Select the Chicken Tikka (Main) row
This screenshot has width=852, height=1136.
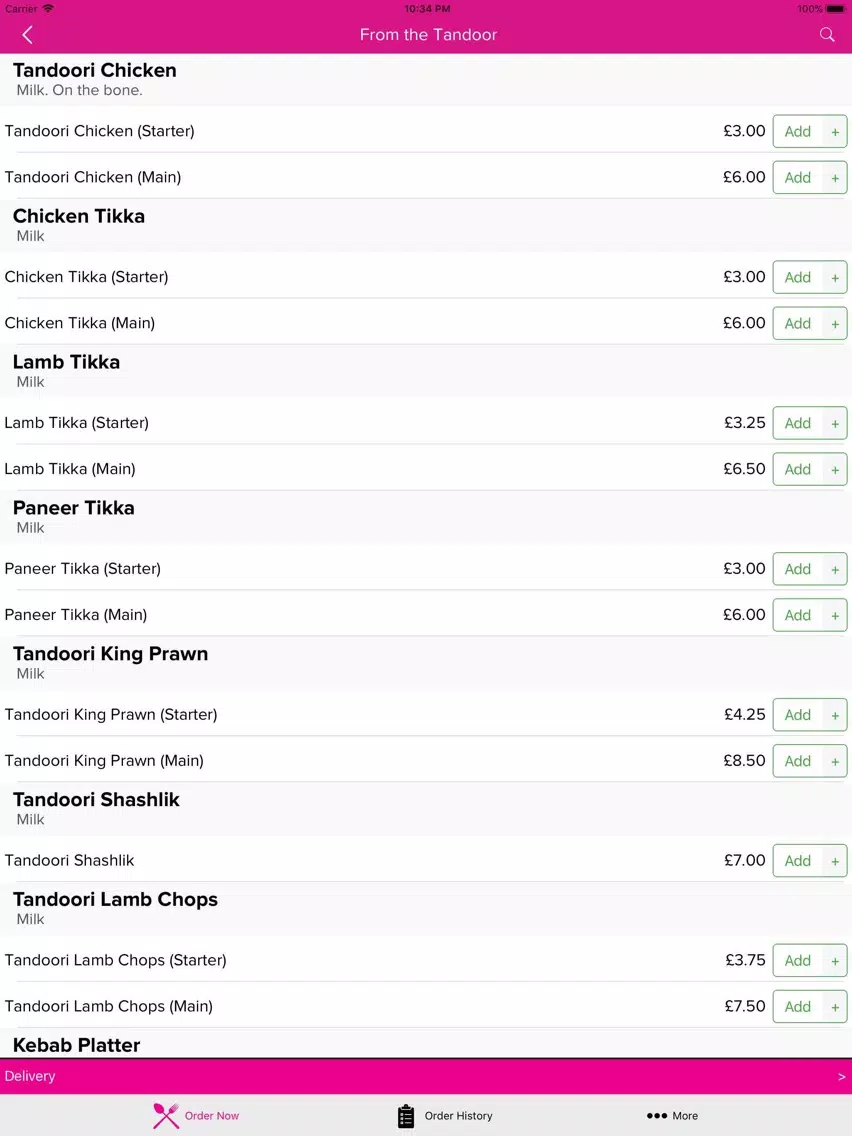tap(426, 323)
